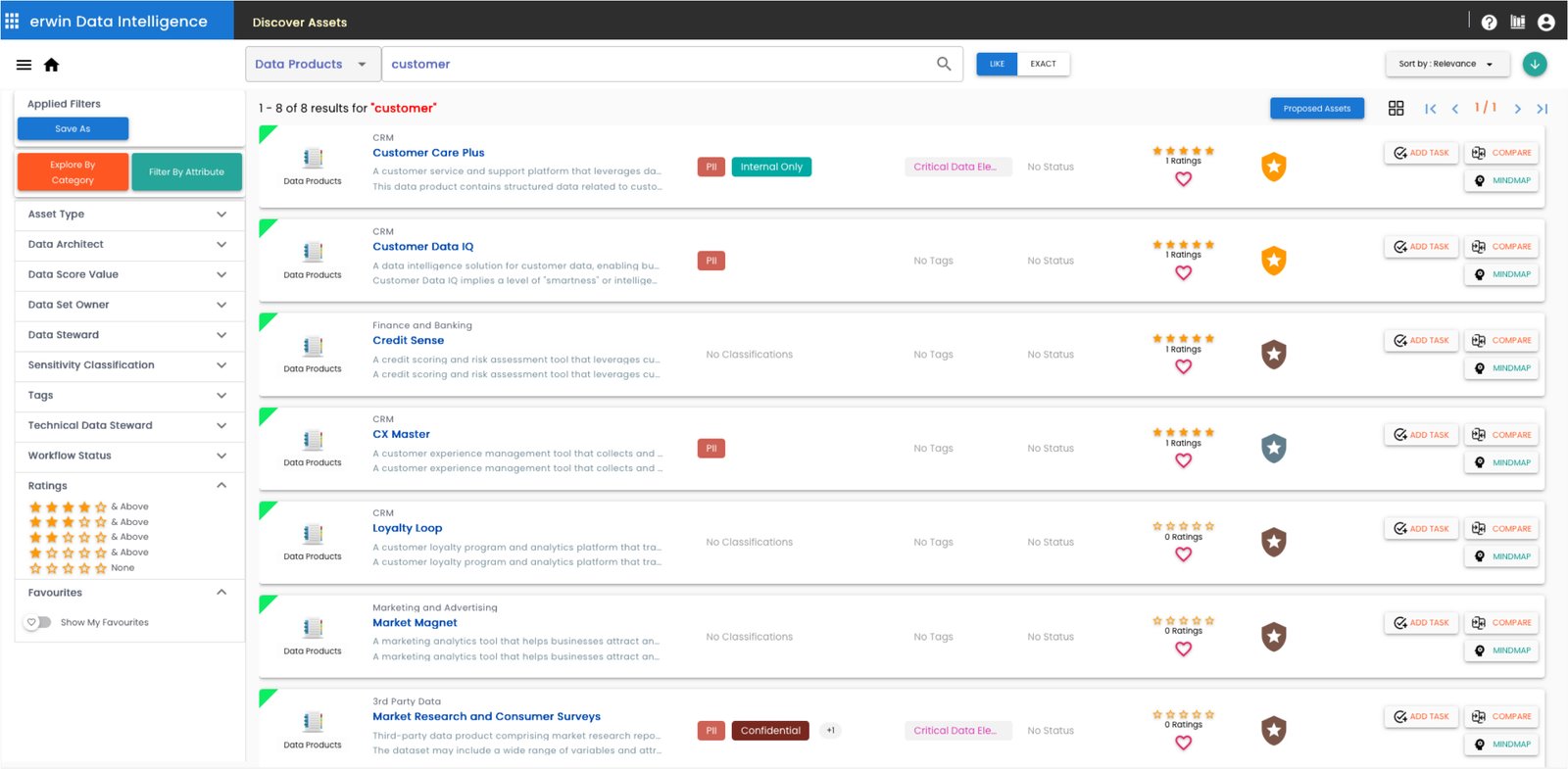Click heart favourite on Loyalty Loop

coord(1183,554)
